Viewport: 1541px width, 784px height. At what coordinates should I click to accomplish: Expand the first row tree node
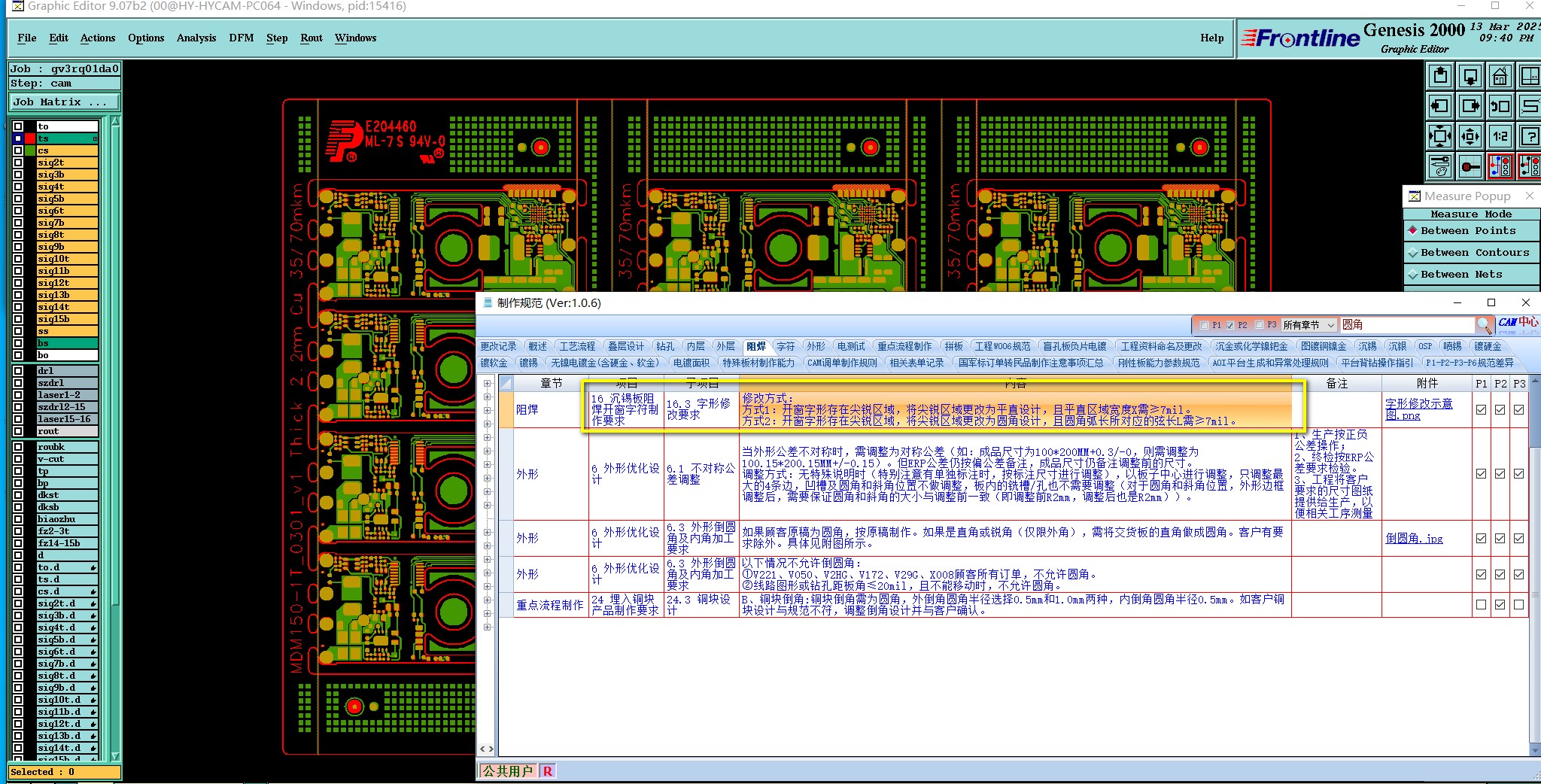click(488, 383)
